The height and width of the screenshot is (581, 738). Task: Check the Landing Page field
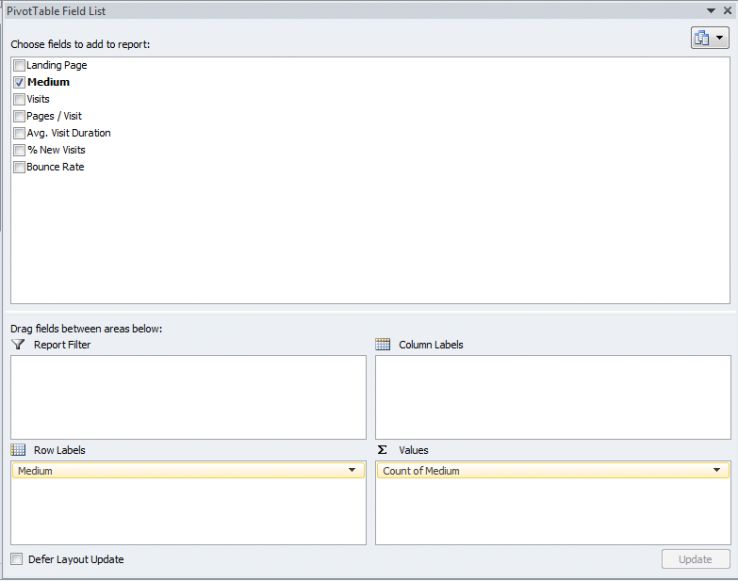pos(20,65)
